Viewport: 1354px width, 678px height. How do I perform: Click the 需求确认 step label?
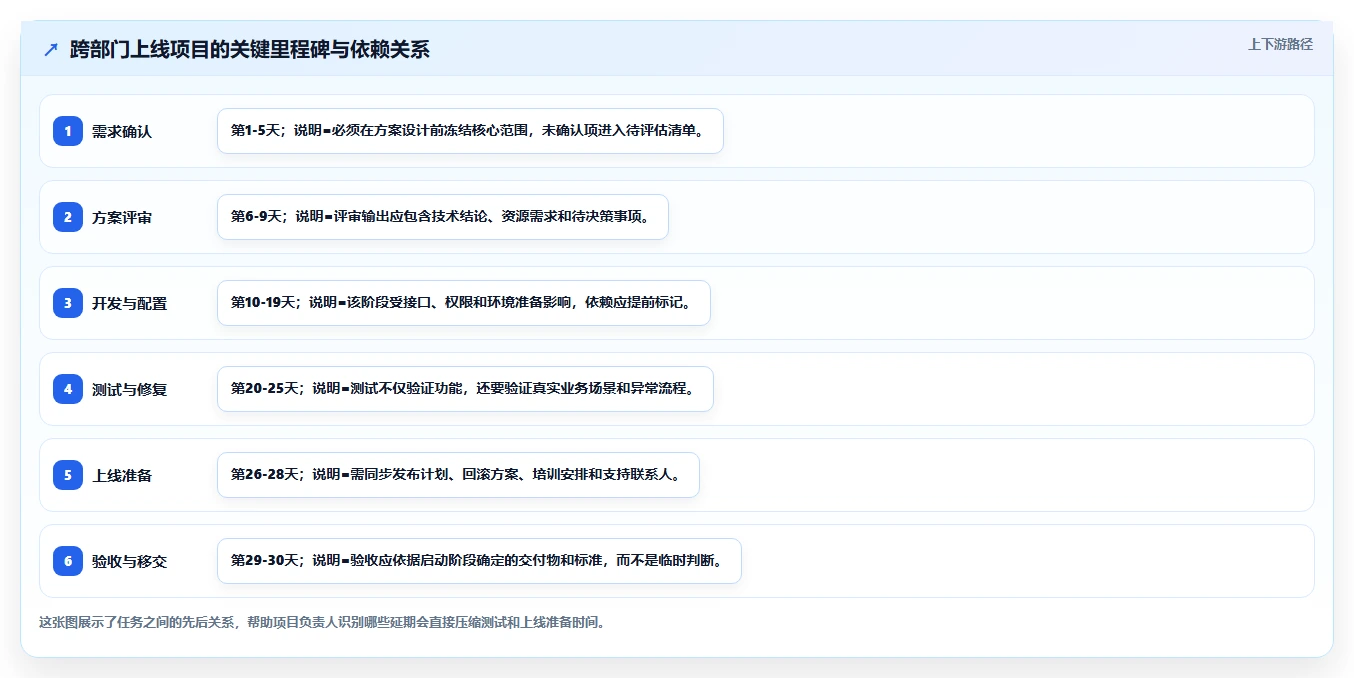[x=122, y=131]
